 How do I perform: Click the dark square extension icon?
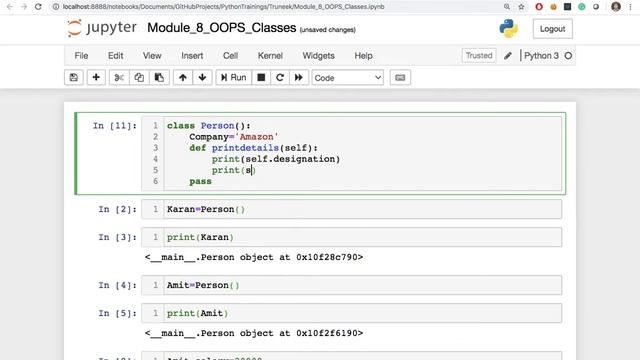tap(567, 7)
